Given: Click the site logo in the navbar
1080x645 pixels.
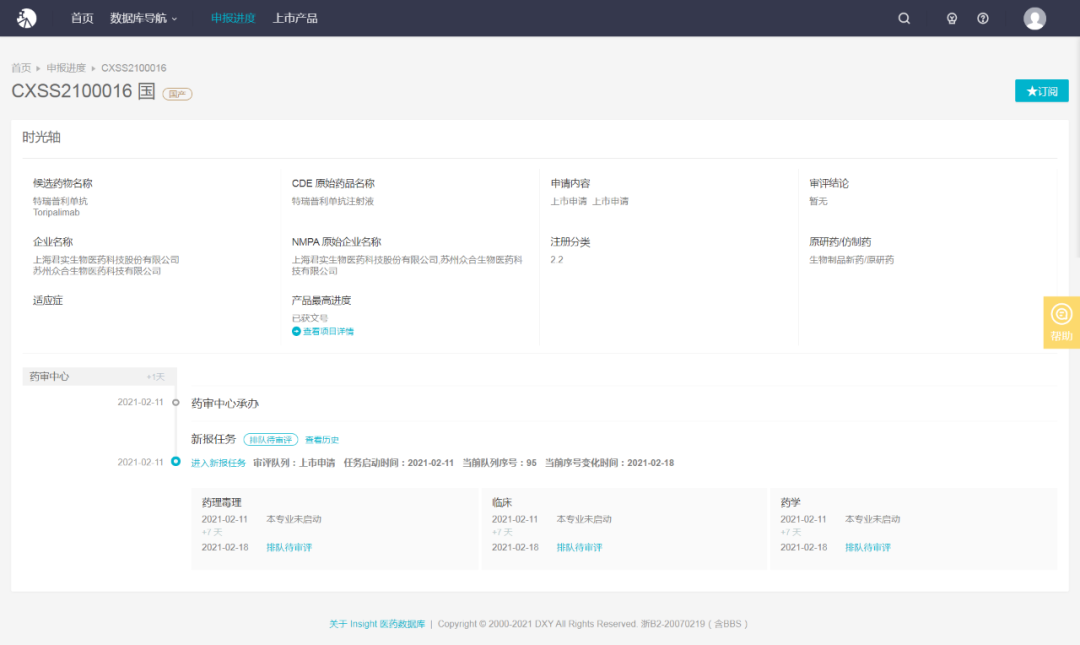Looking at the screenshot, I should click(x=26, y=18).
